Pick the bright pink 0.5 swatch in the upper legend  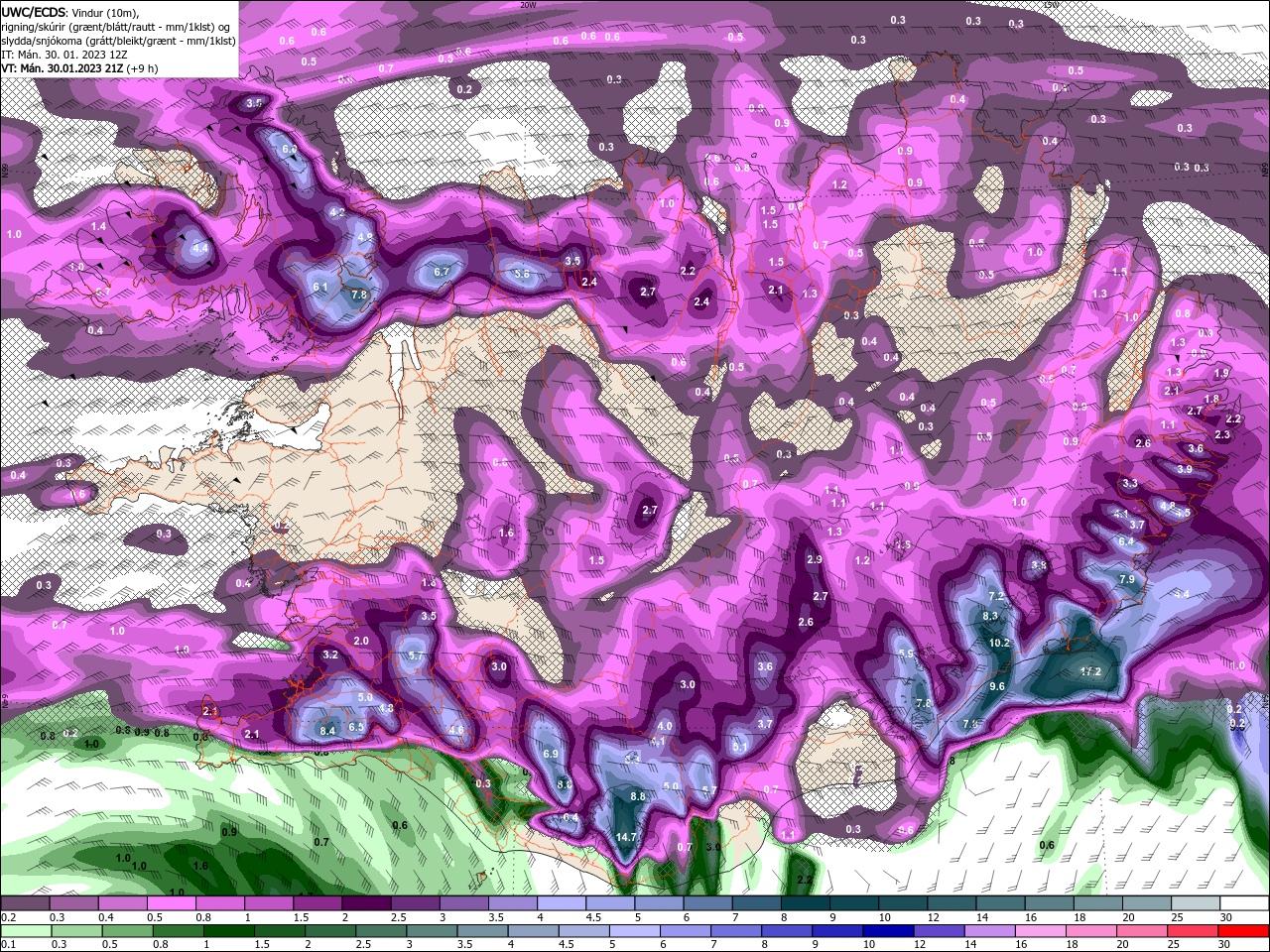(171, 904)
